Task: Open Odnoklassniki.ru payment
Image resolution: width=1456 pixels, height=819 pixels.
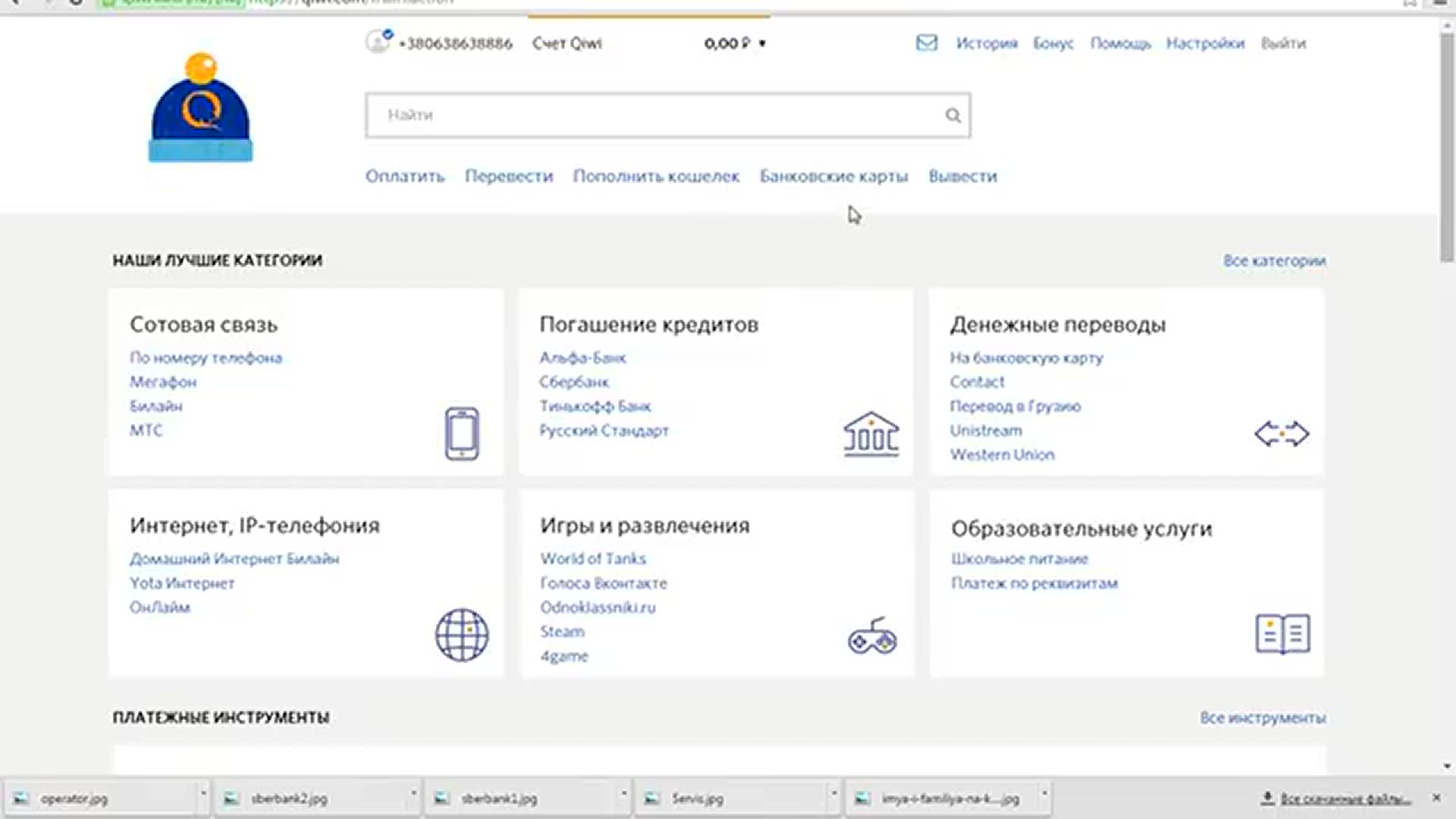Action: [598, 607]
